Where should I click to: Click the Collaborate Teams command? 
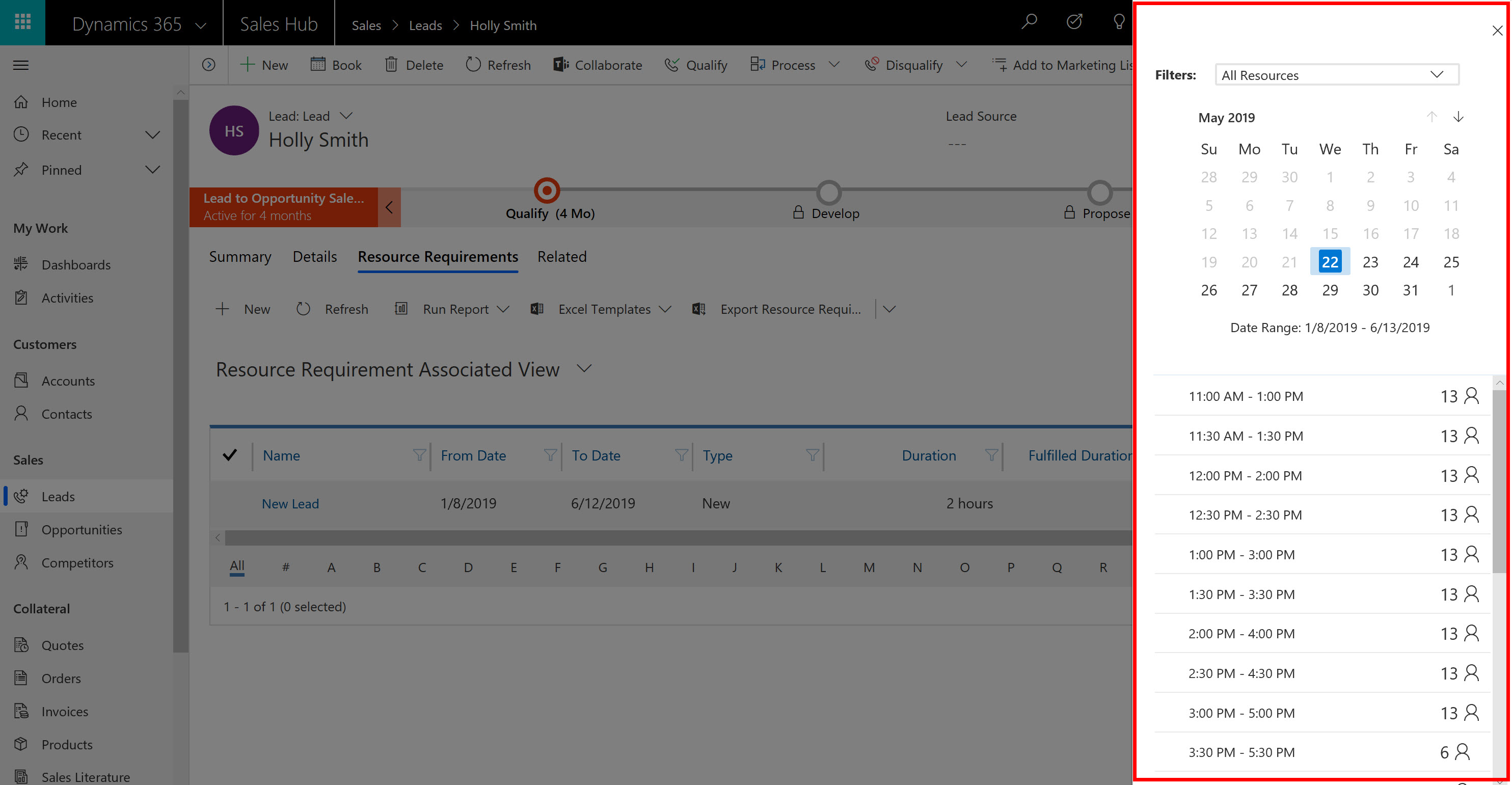[597, 65]
